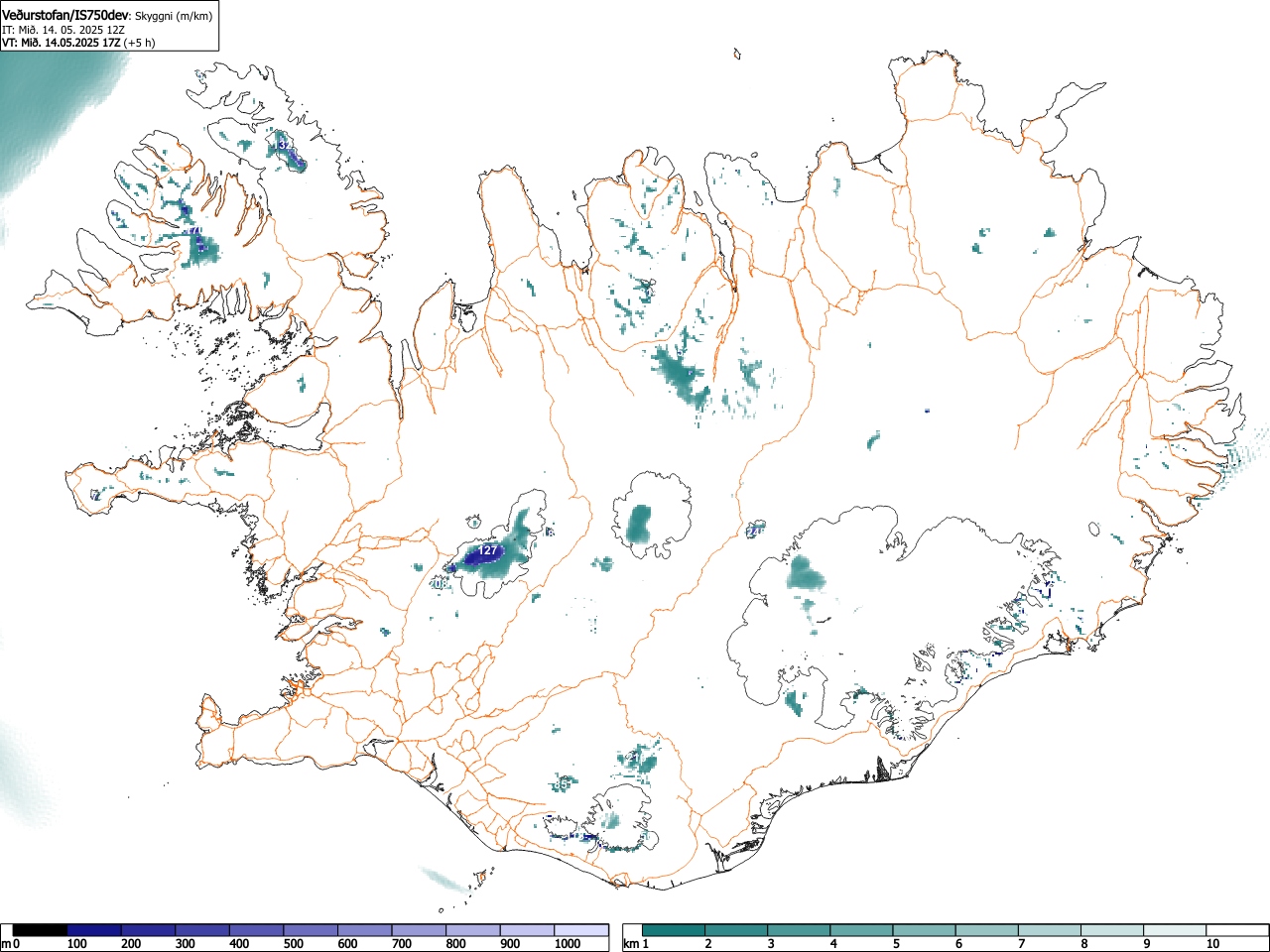Click the dark teal 1–2 km legend swatch
Viewport: 1270px width, 952px height.
(674, 930)
